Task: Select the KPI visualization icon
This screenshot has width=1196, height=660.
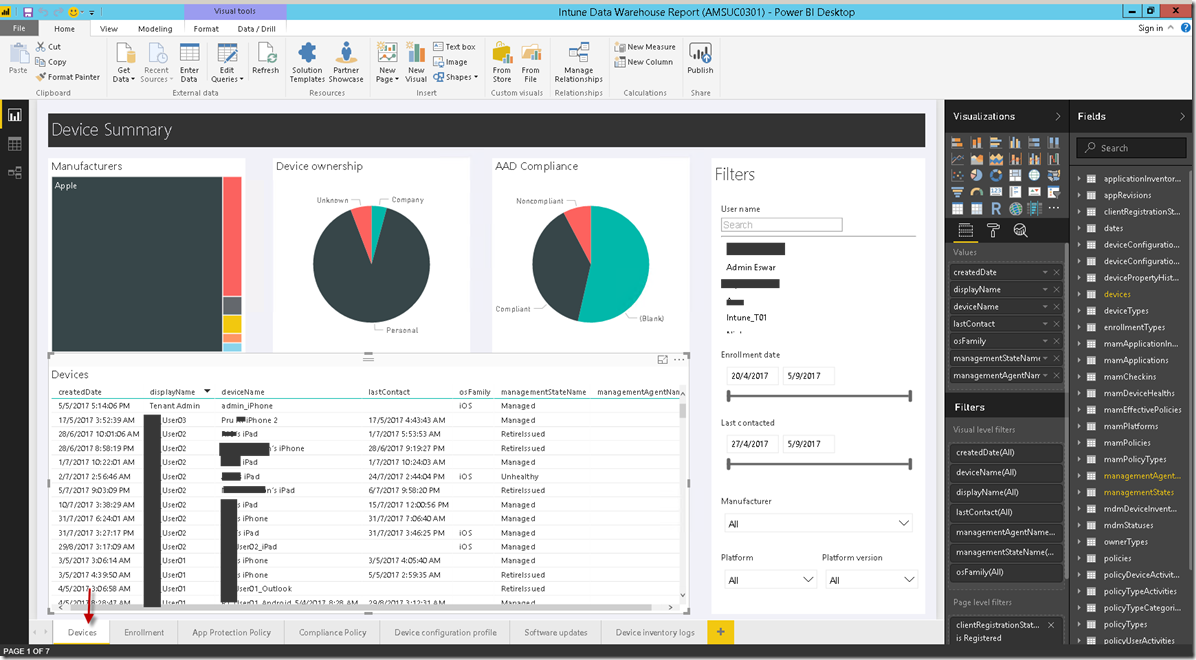Action: 1034,192
